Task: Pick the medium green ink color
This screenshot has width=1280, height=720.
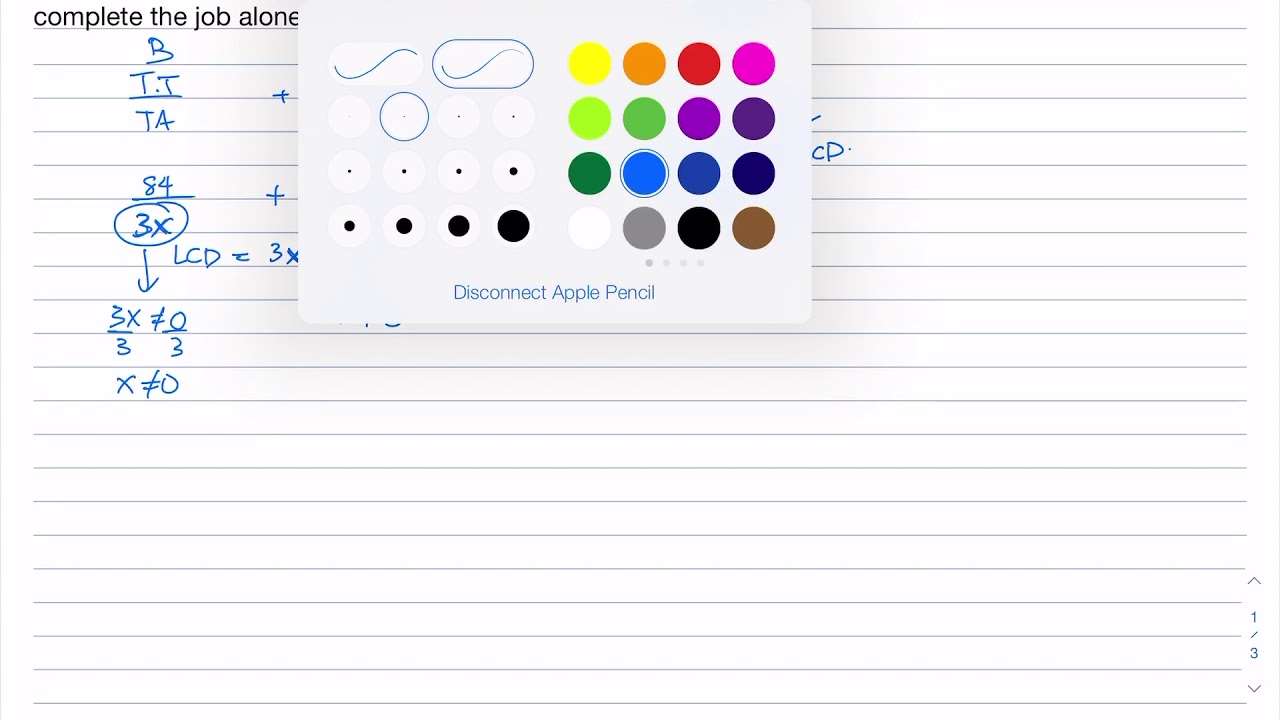Action: pos(644,119)
